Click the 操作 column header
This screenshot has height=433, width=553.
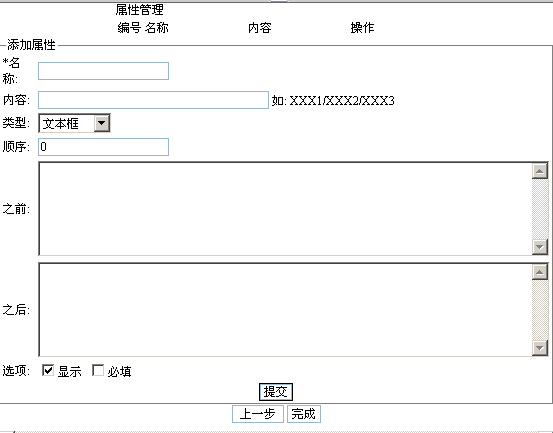click(x=362, y=28)
